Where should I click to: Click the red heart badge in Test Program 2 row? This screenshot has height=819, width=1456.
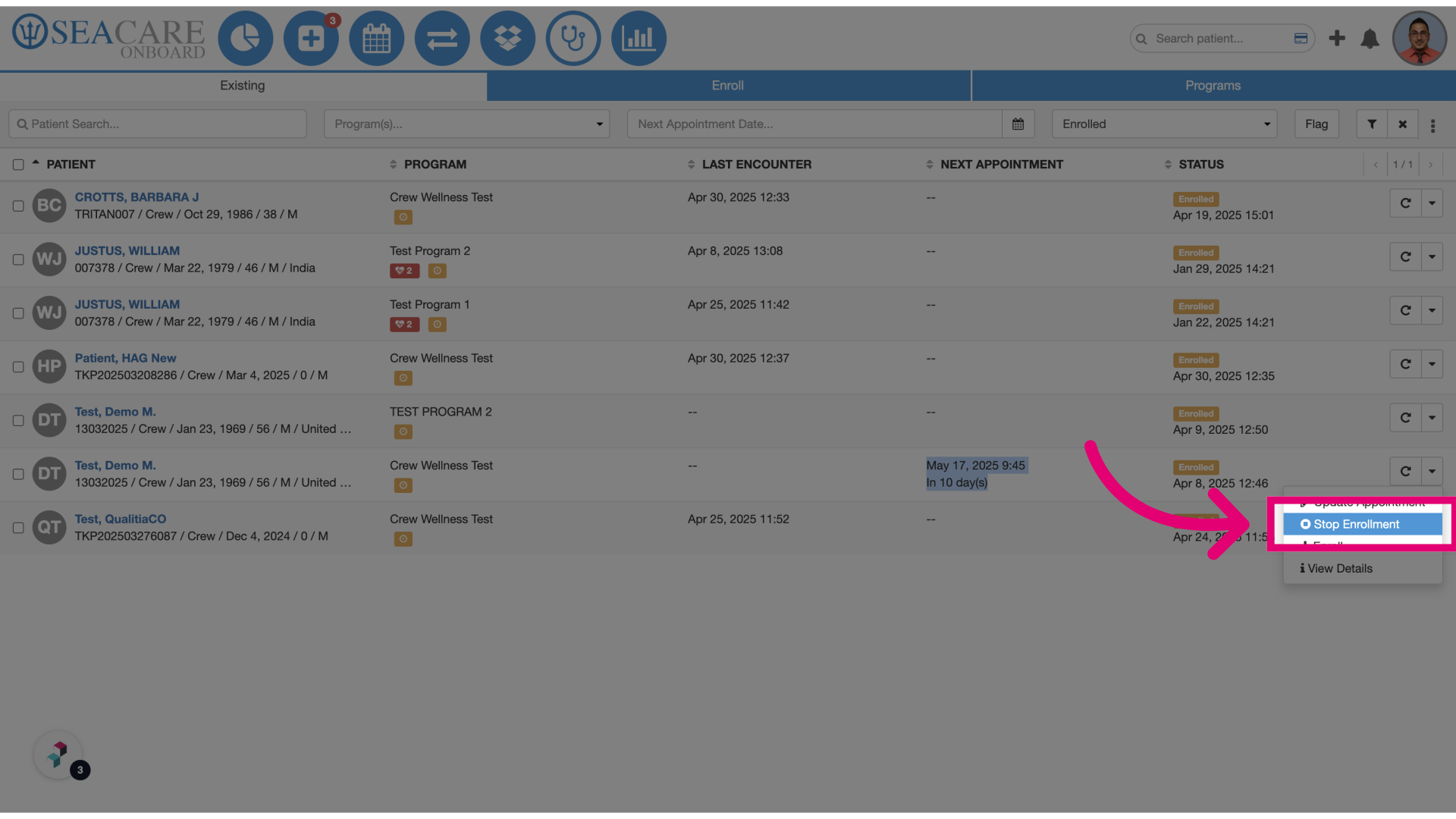pyautogui.click(x=404, y=271)
